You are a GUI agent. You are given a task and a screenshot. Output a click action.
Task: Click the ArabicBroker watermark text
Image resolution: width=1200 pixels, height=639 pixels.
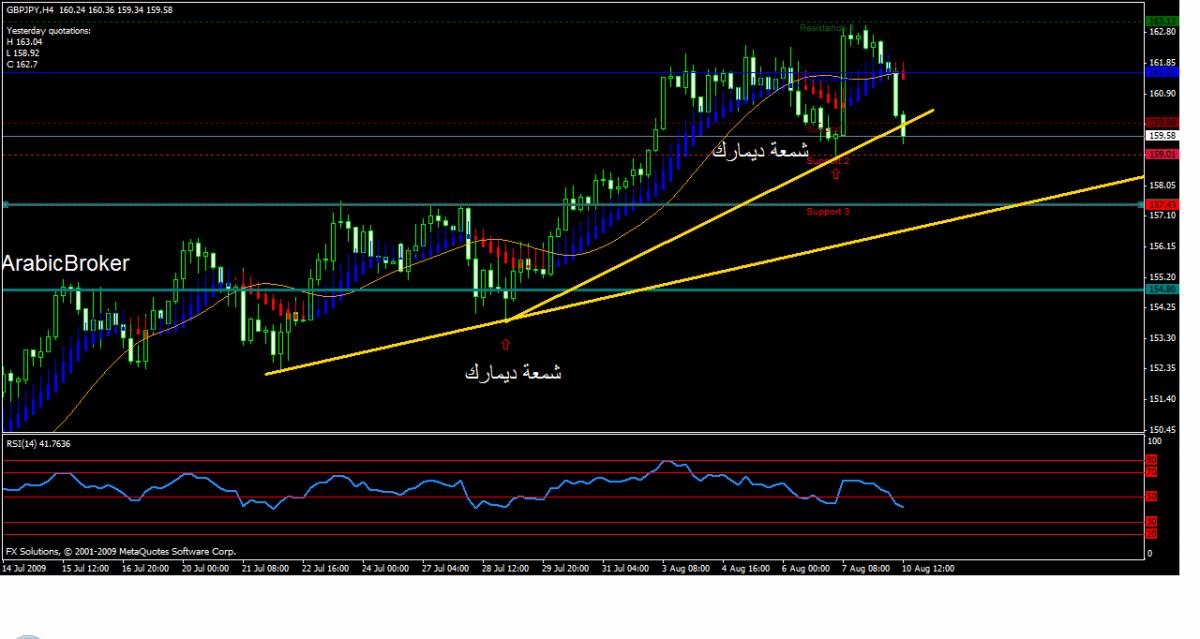coord(66,264)
